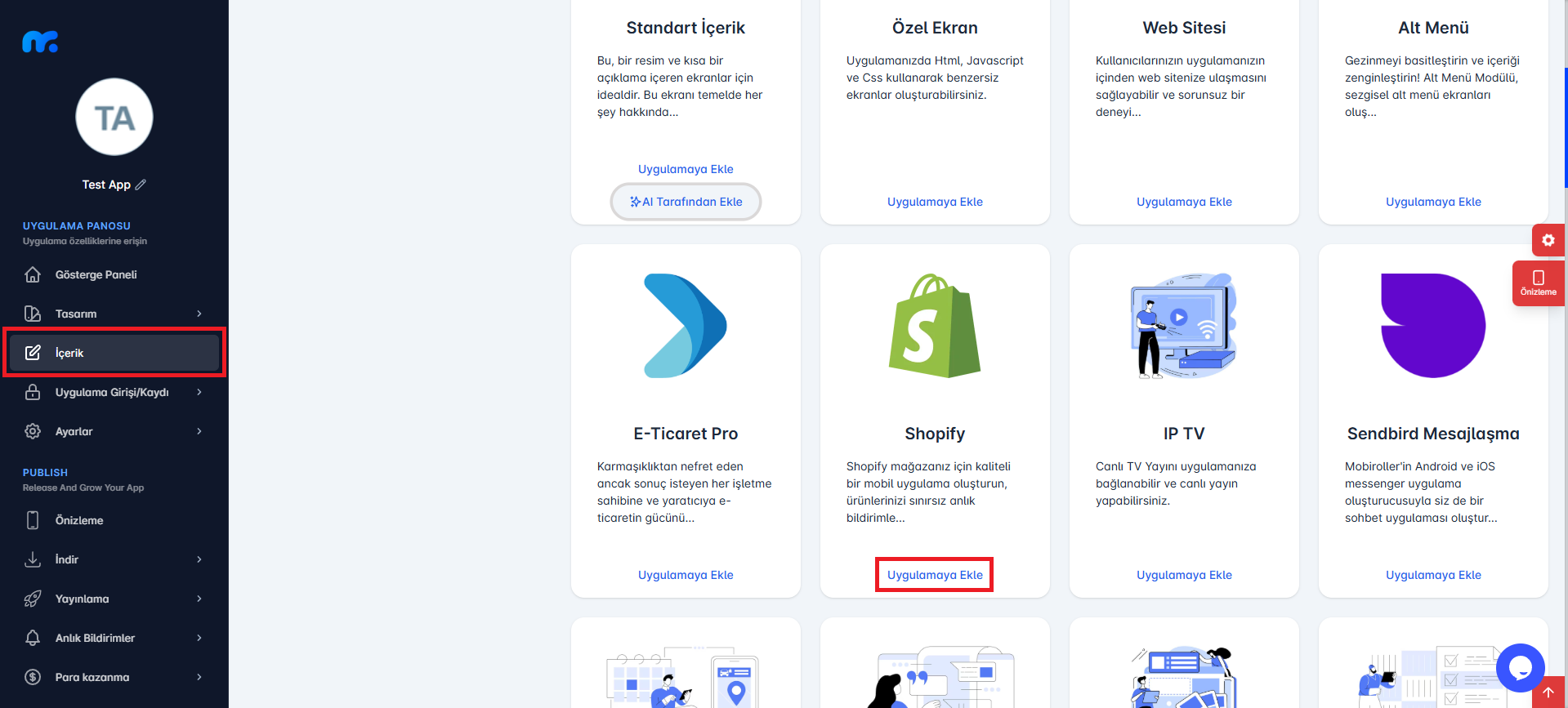Image resolution: width=1568 pixels, height=708 pixels.
Task: Expand the Uygulama Girişi/Kaydı chevron
Action: pos(199,392)
